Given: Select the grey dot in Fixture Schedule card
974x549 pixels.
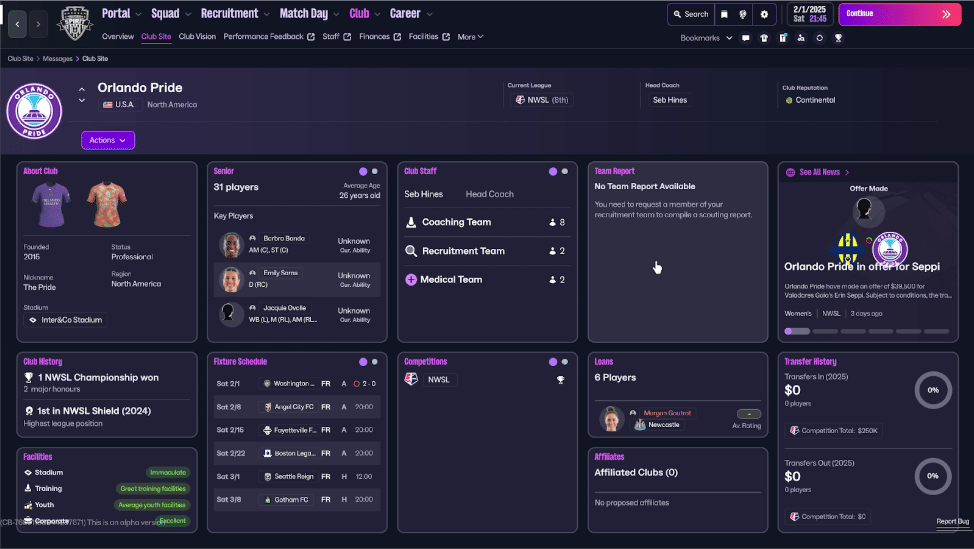Looking at the screenshot, I should (x=375, y=361).
